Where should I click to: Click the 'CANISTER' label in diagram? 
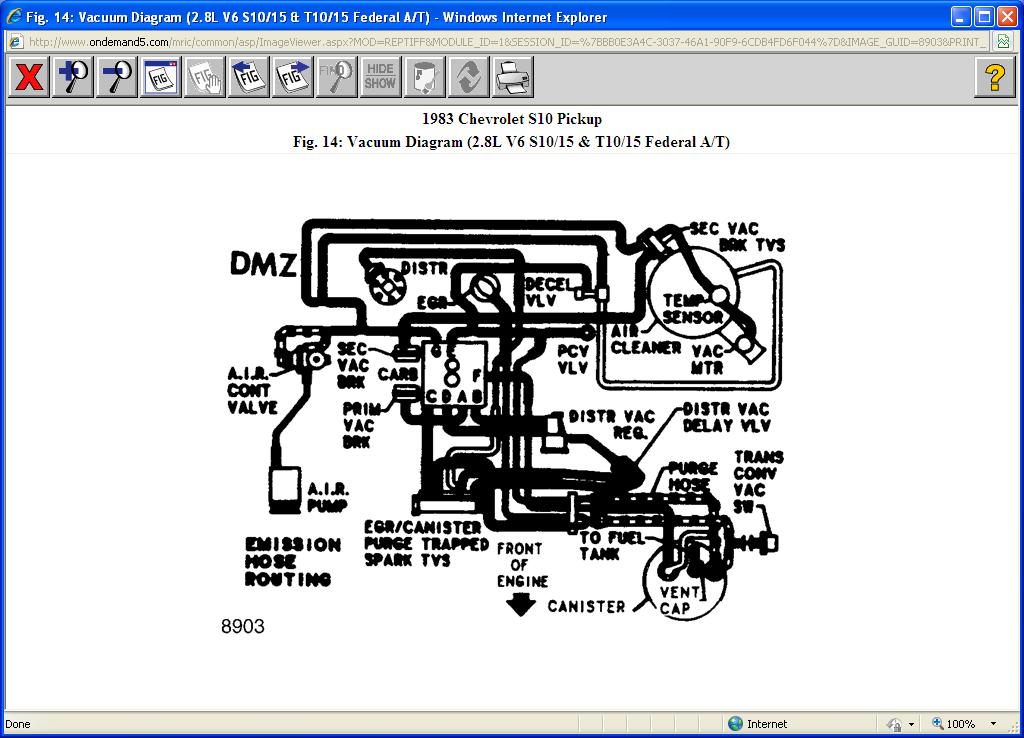point(586,607)
